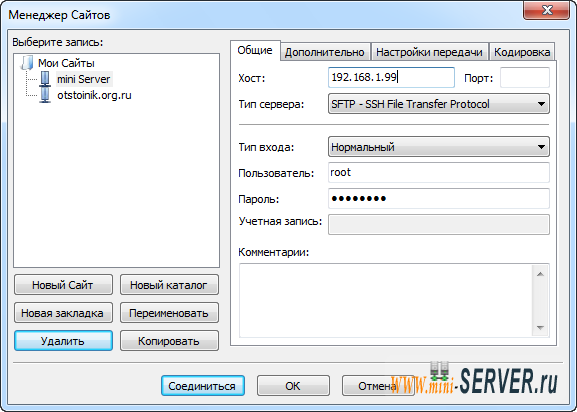Click the Соединиться button
The image size is (577, 412).
203,386
